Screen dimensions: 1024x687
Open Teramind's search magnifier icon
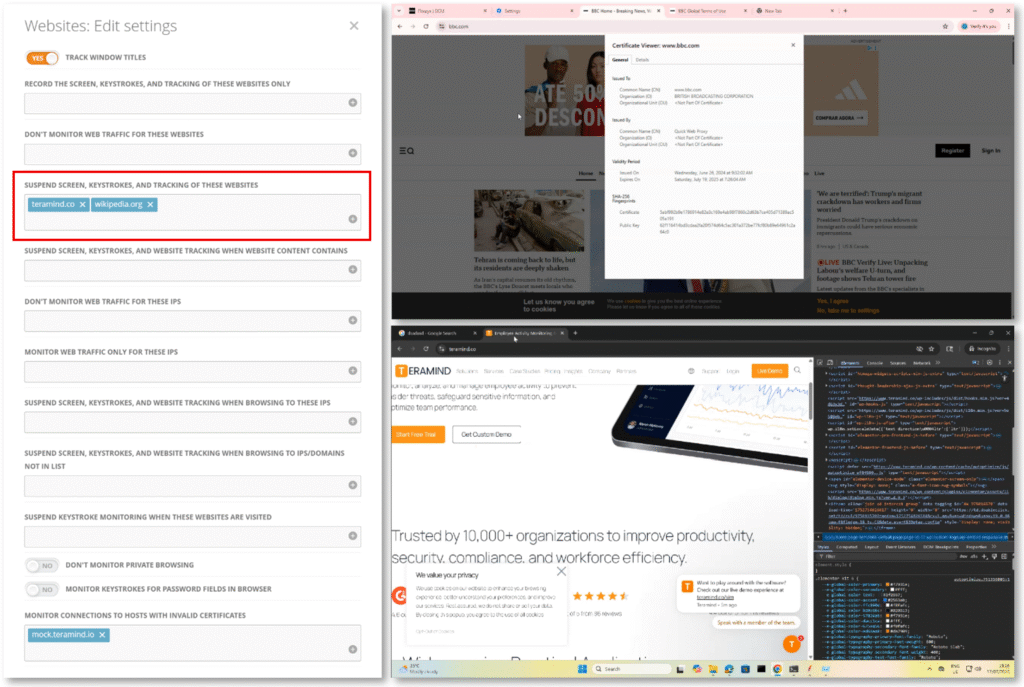pos(797,369)
